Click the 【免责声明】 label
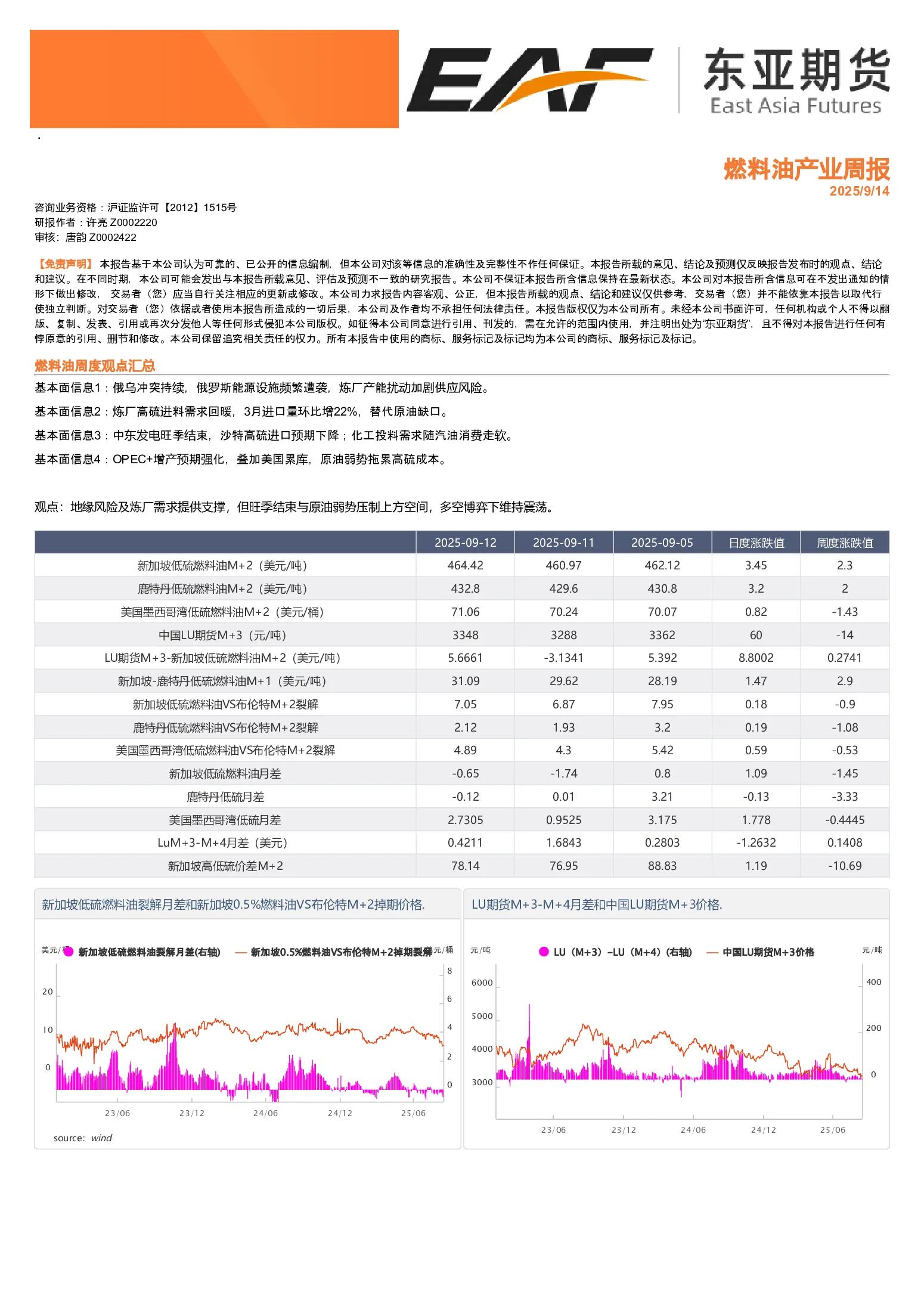This screenshot has height=1295, width=924. 64,264
